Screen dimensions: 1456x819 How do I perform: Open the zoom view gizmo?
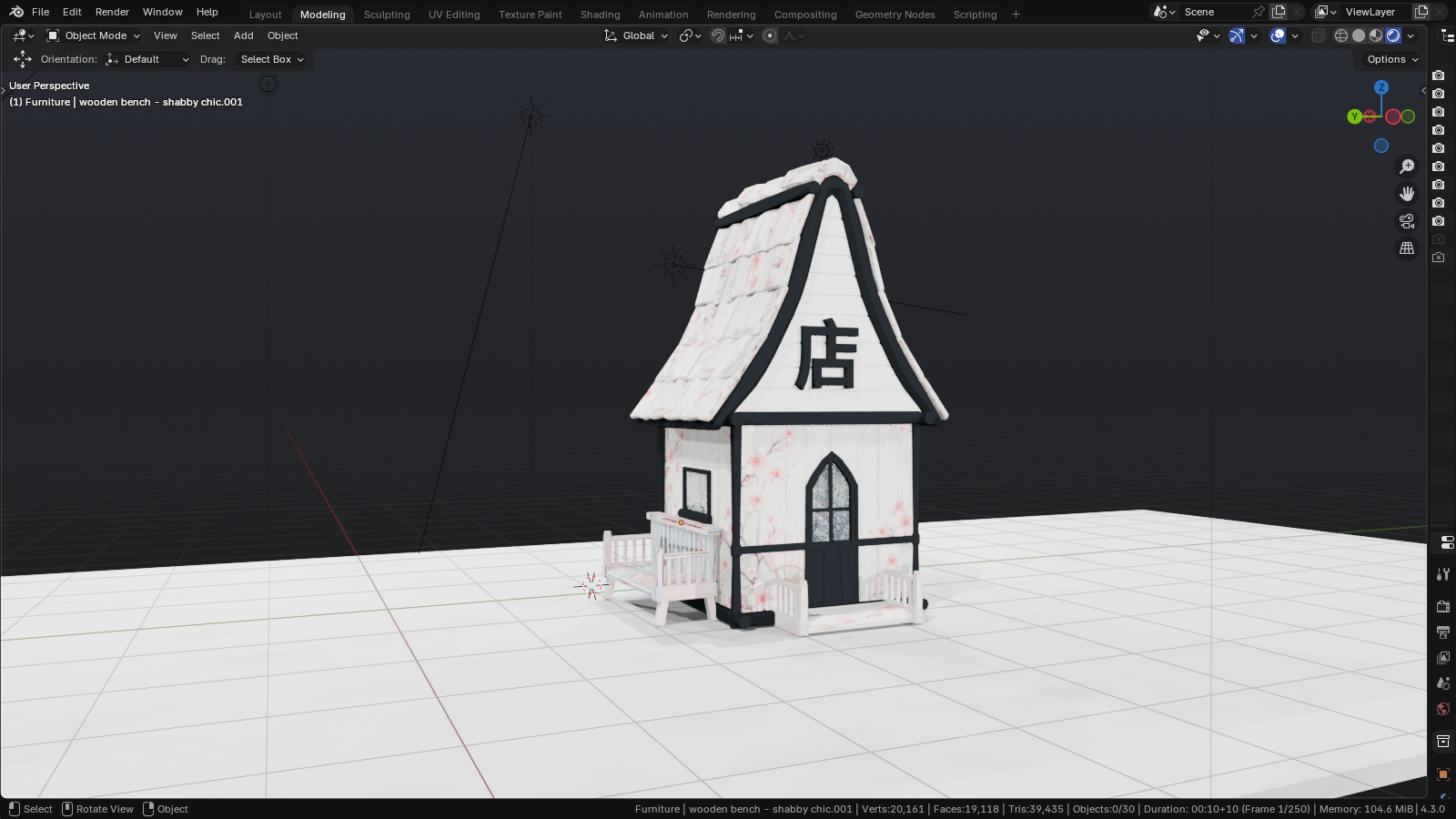click(1407, 167)
